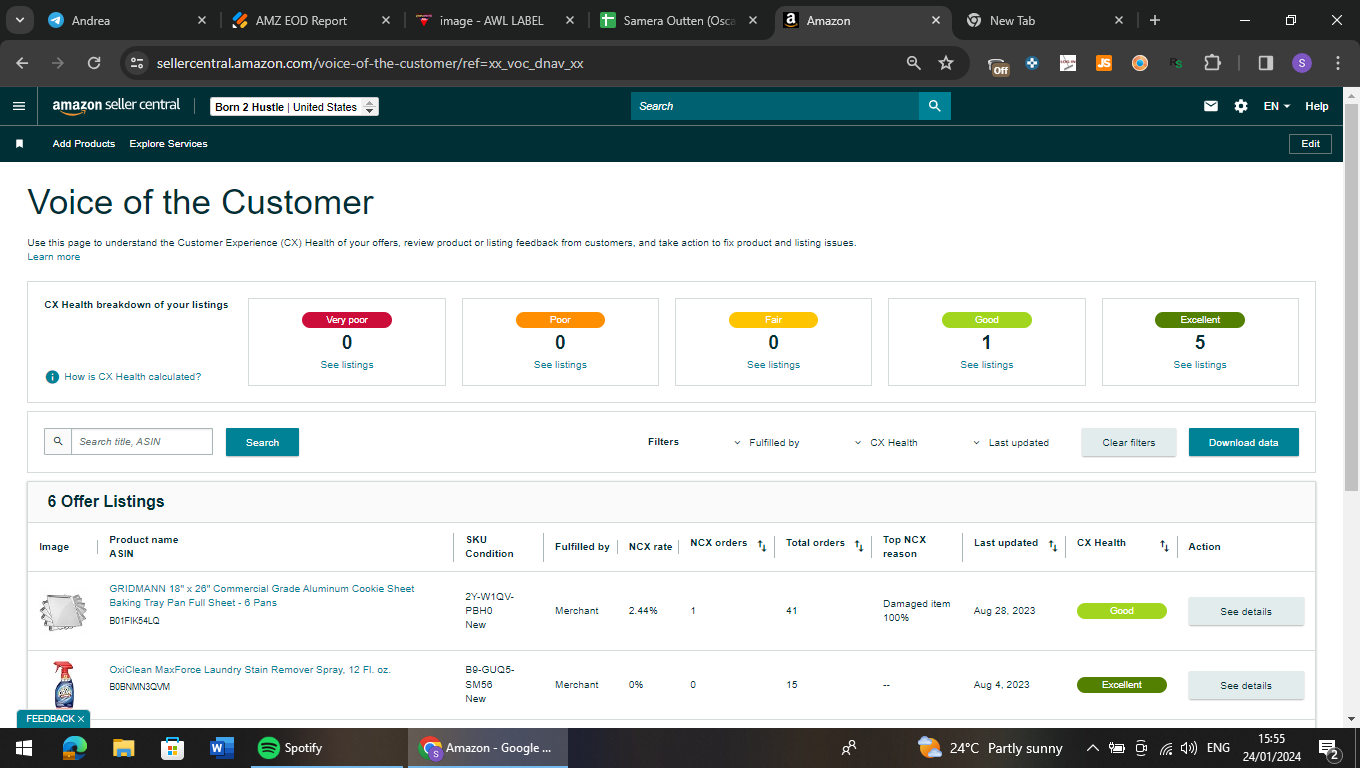Open a new browser tab with plus button
1360x768 pixels.
click(1155, 20)
